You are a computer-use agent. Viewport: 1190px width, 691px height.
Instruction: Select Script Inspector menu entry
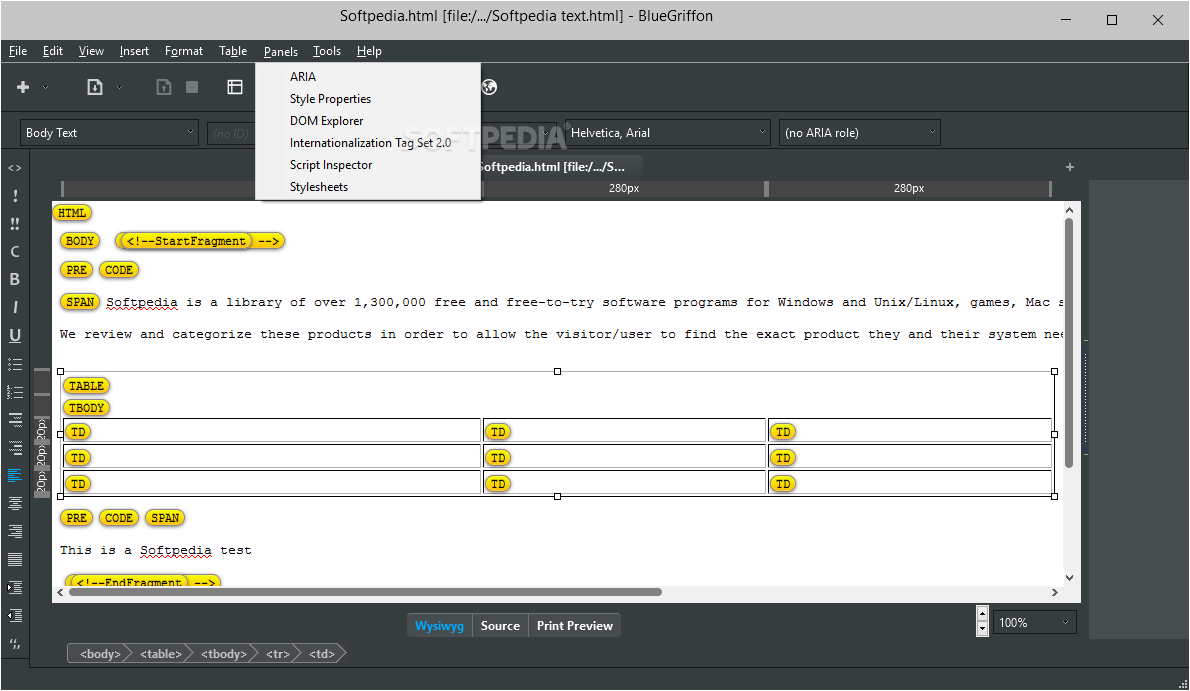(368, 165)
